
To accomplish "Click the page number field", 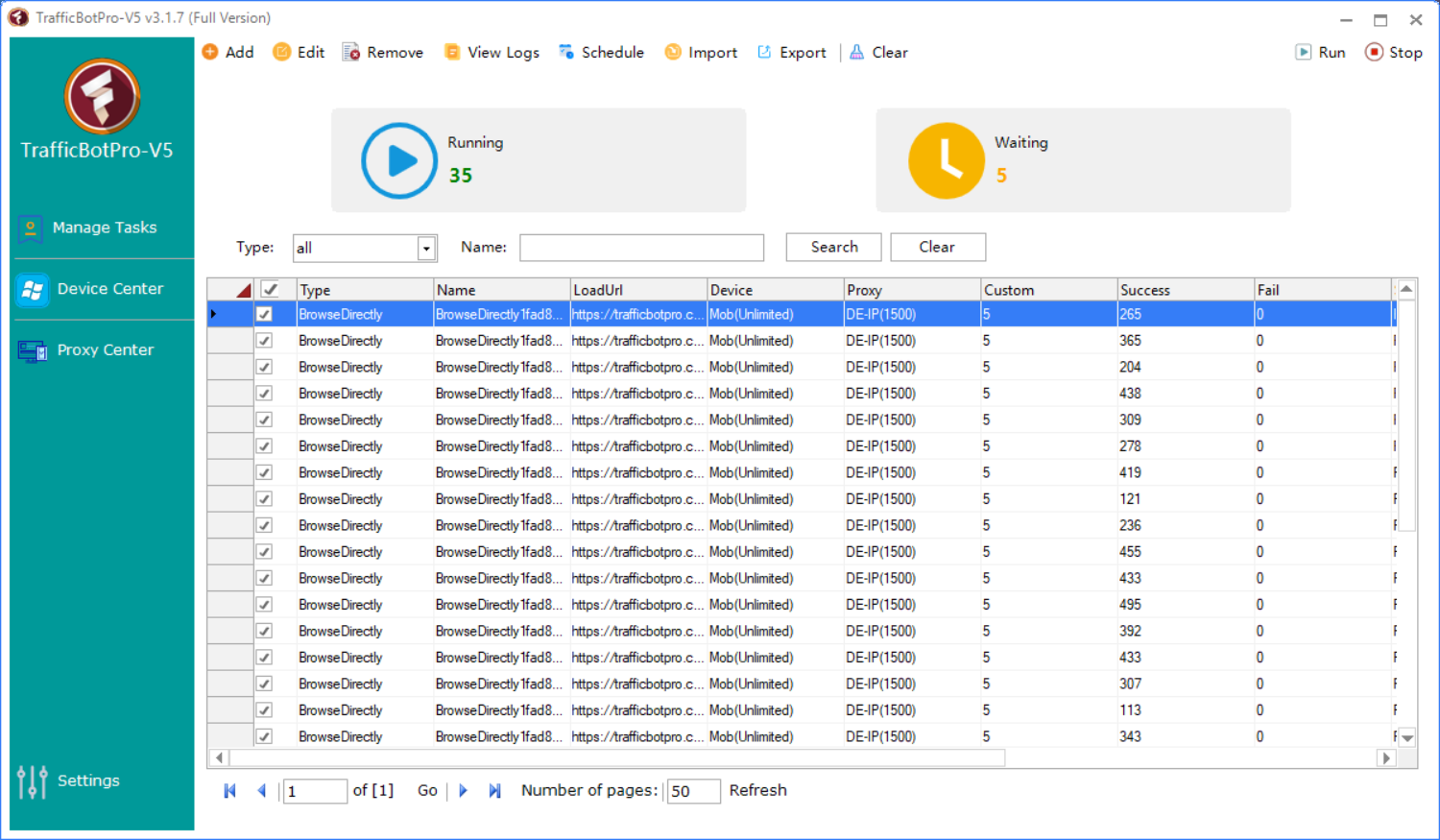I will click(x=315, y=791).
